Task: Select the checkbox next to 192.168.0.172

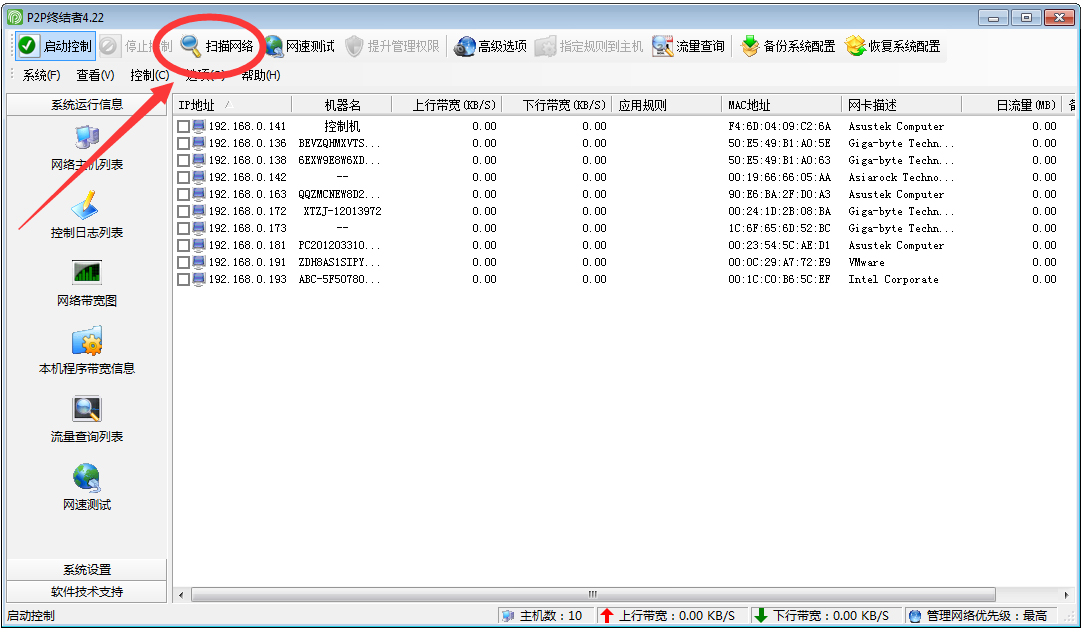Action: point(184,211)
